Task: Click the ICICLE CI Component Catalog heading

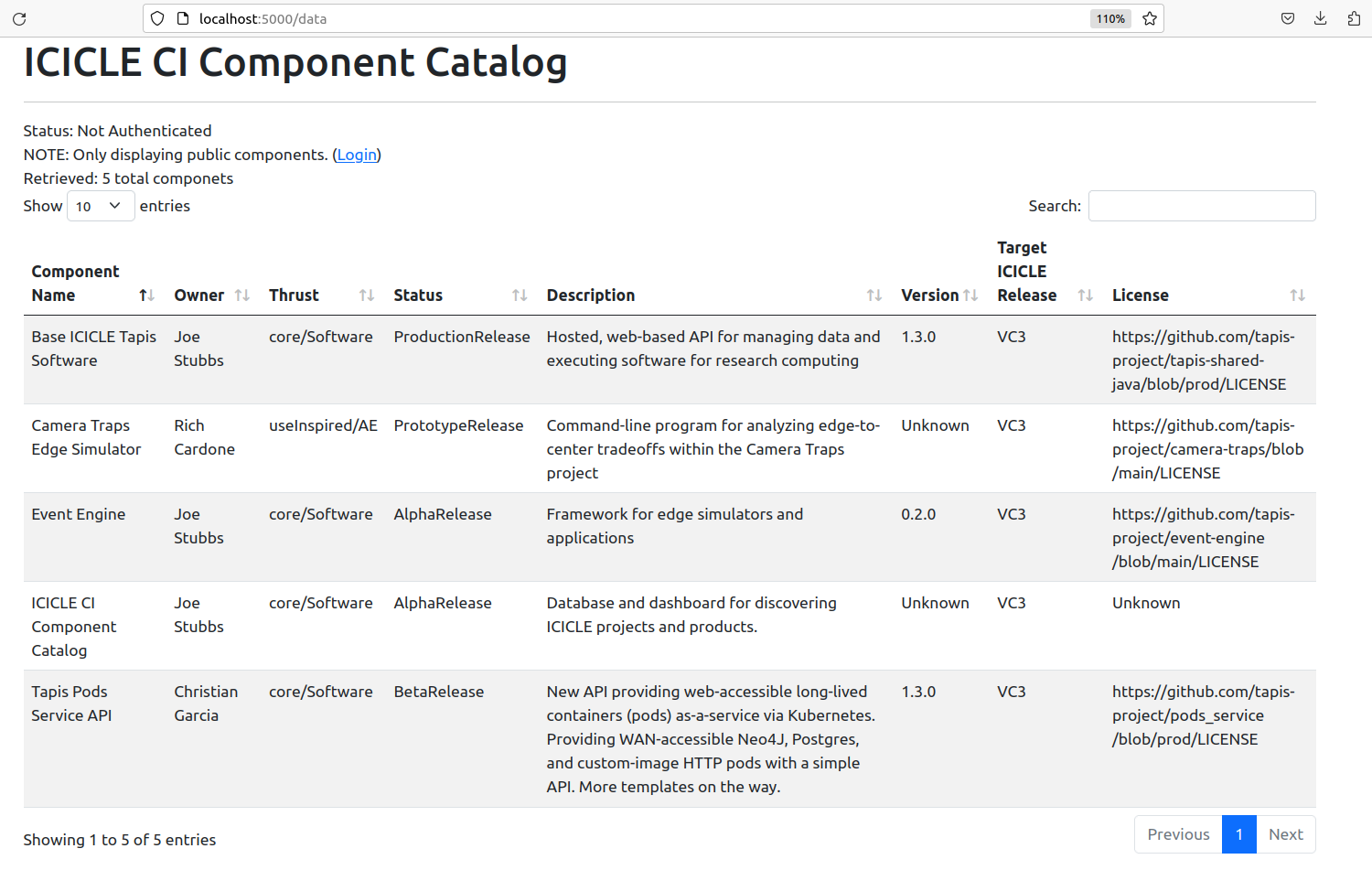Action: tap(295, 62)
